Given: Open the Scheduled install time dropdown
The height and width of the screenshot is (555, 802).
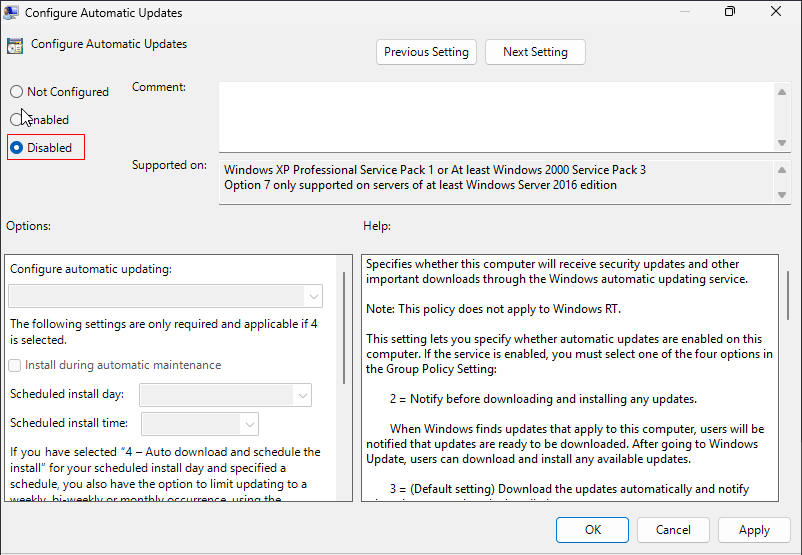Looking at the screenshot, I should pos(200,424).
